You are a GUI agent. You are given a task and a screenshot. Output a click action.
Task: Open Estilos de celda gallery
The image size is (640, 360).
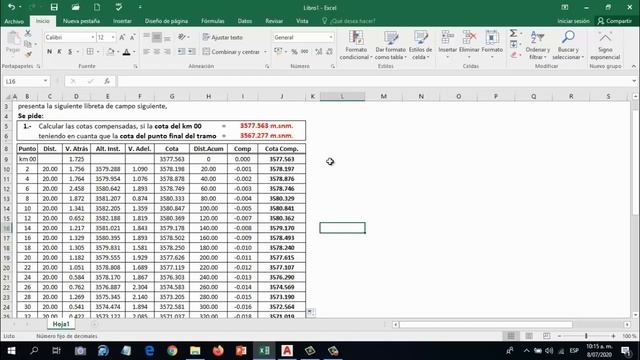click(x=420, y=45)
